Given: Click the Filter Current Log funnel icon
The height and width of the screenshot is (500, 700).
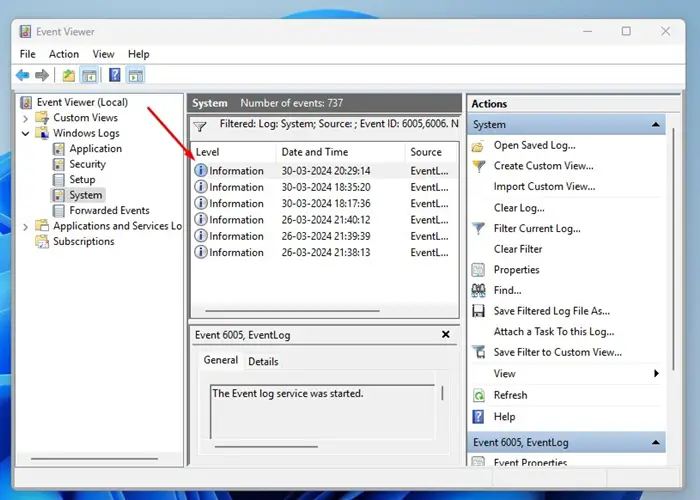Looking at the screenshot, I should point(479,229).
